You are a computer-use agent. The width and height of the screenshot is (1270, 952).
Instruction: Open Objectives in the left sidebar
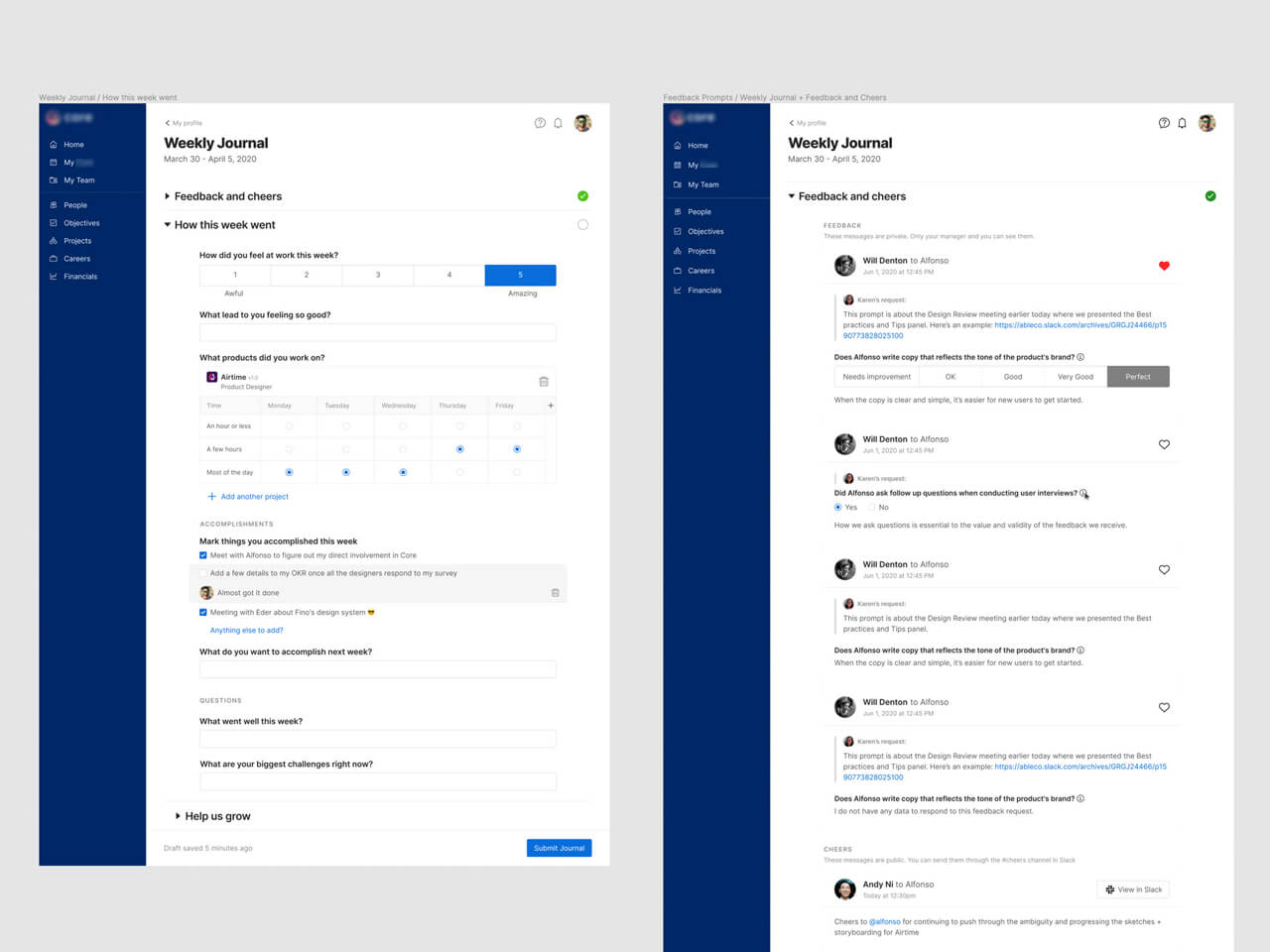pos(81,223)
